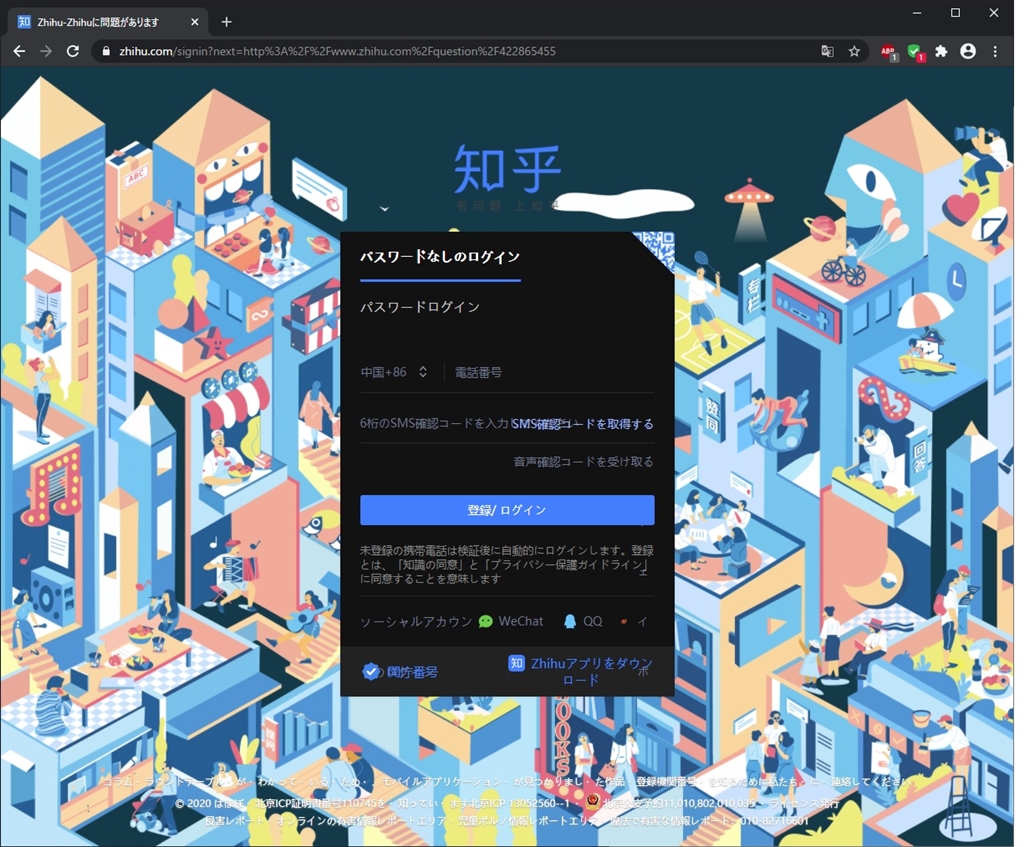
Task: Click the address bar URL
Action: (x=337, y=51)
